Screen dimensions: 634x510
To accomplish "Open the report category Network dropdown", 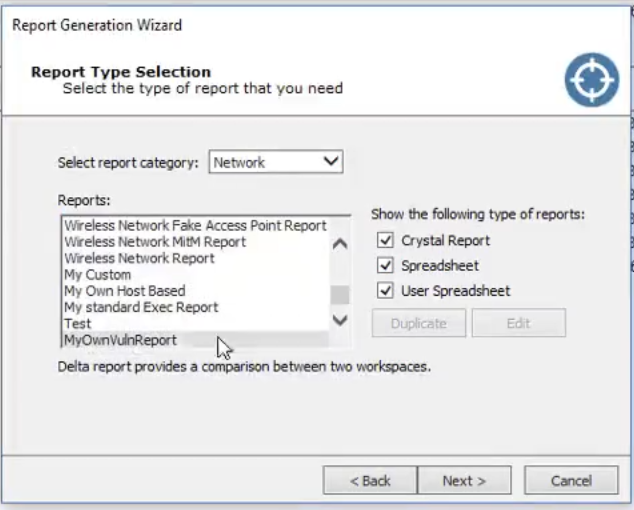I will (x=276, y=162).
